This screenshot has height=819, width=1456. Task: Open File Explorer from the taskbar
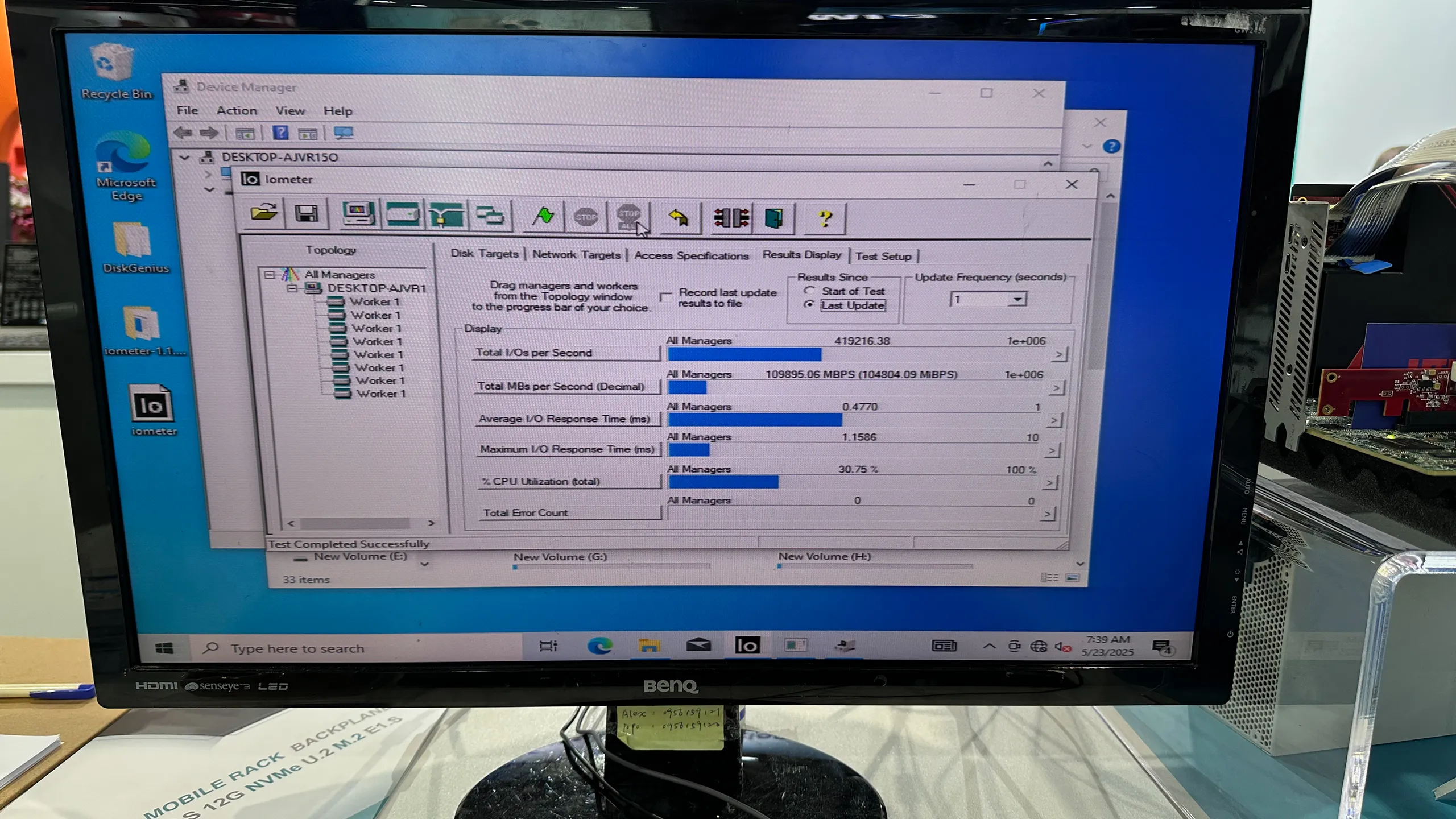pos(649,646)
